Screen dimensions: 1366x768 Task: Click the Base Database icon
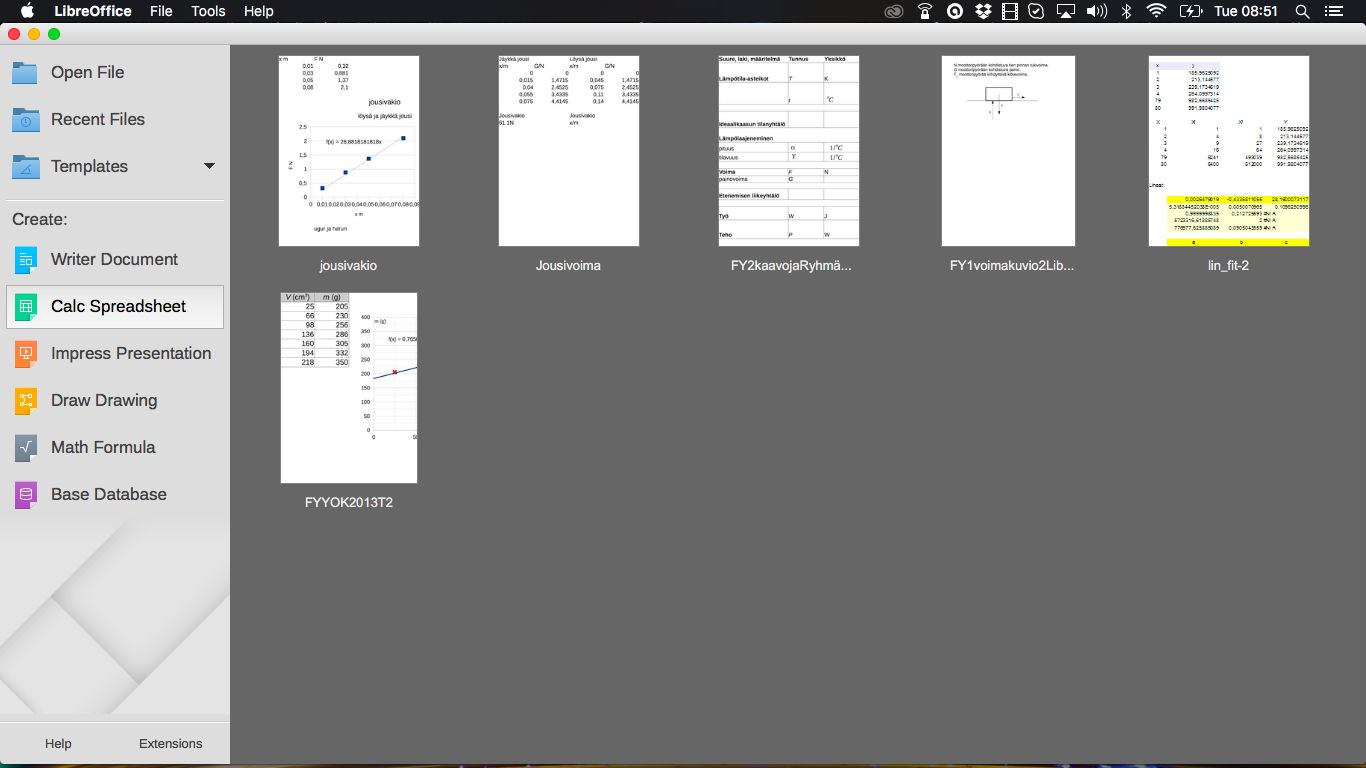26,495
